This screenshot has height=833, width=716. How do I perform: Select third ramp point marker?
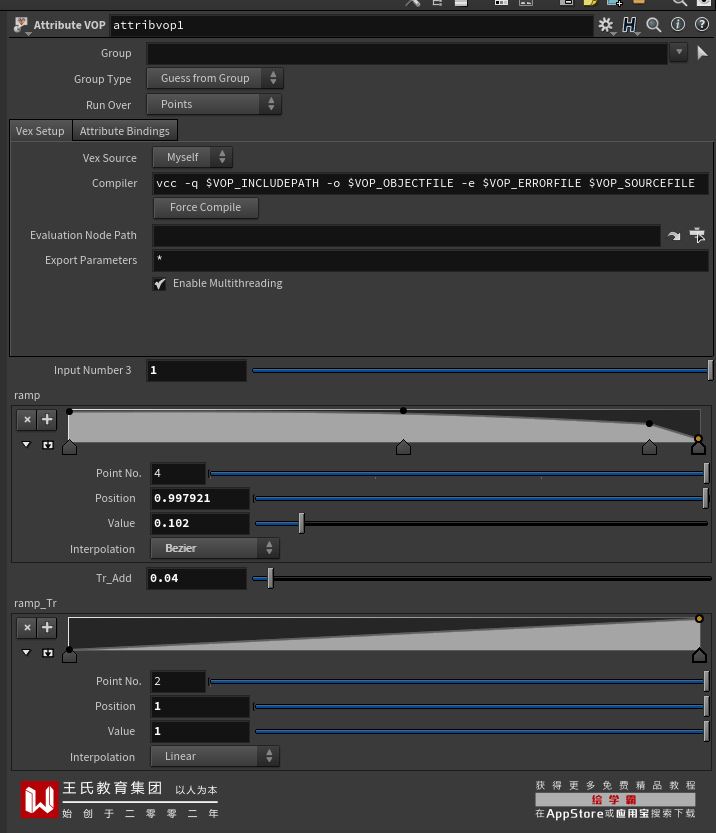click(649, 448)
